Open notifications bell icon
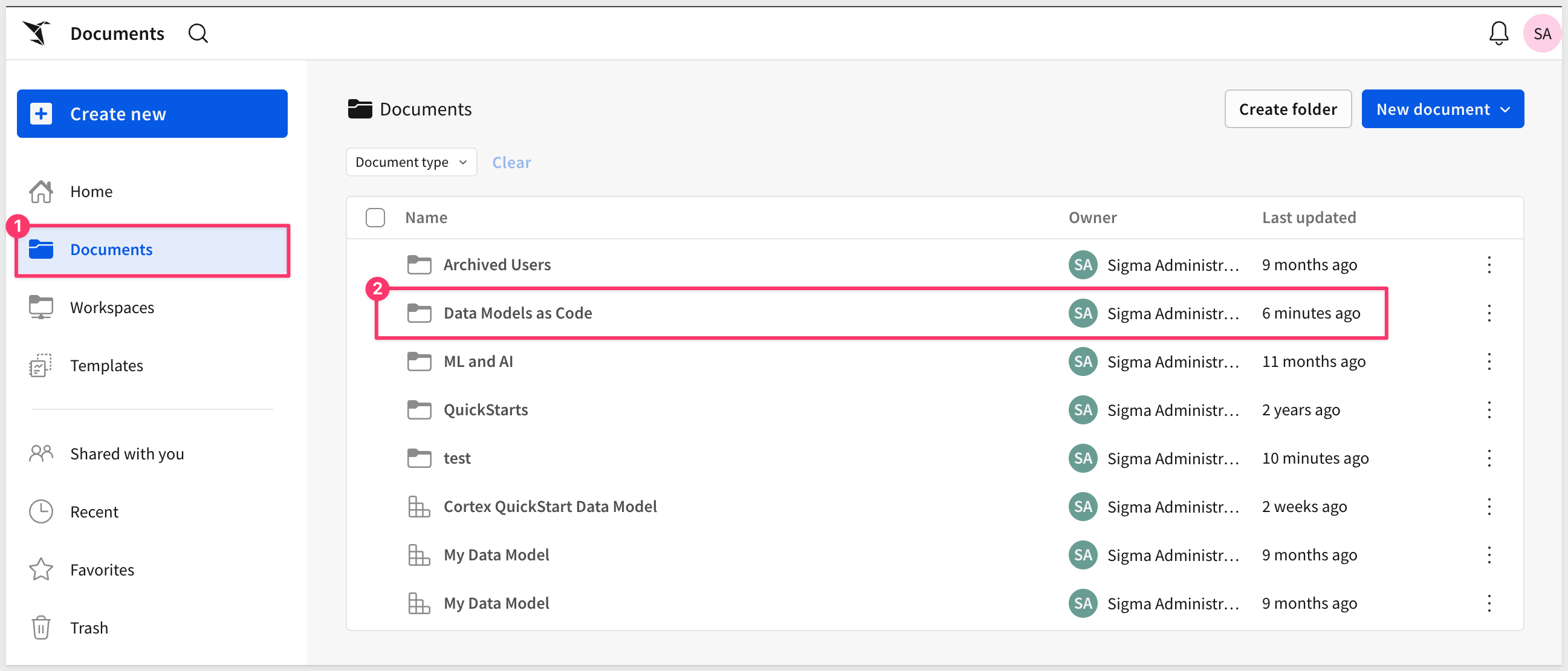1568x671 pixels. point(1498,33)
